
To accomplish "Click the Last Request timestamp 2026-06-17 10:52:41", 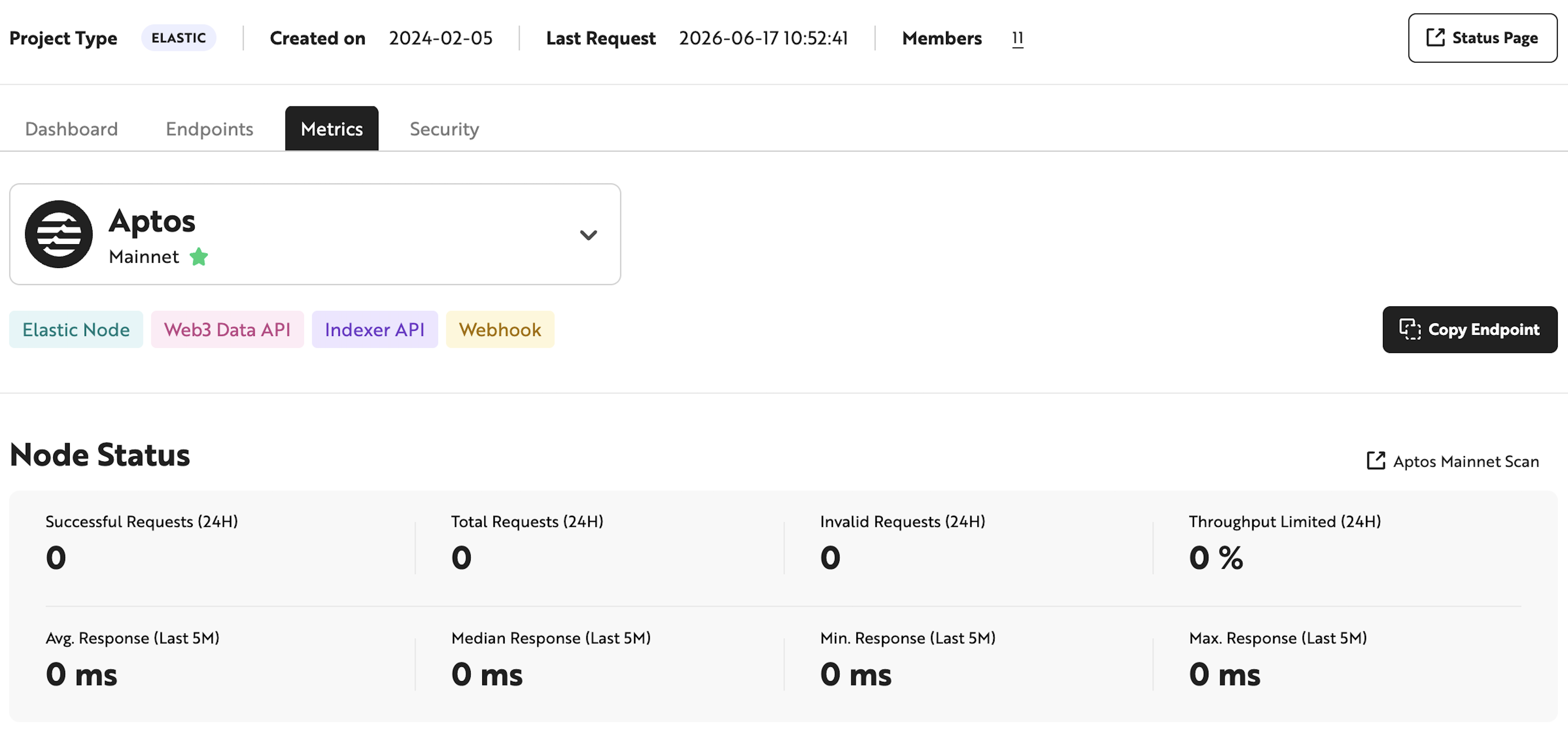I will tap(763, 38).
